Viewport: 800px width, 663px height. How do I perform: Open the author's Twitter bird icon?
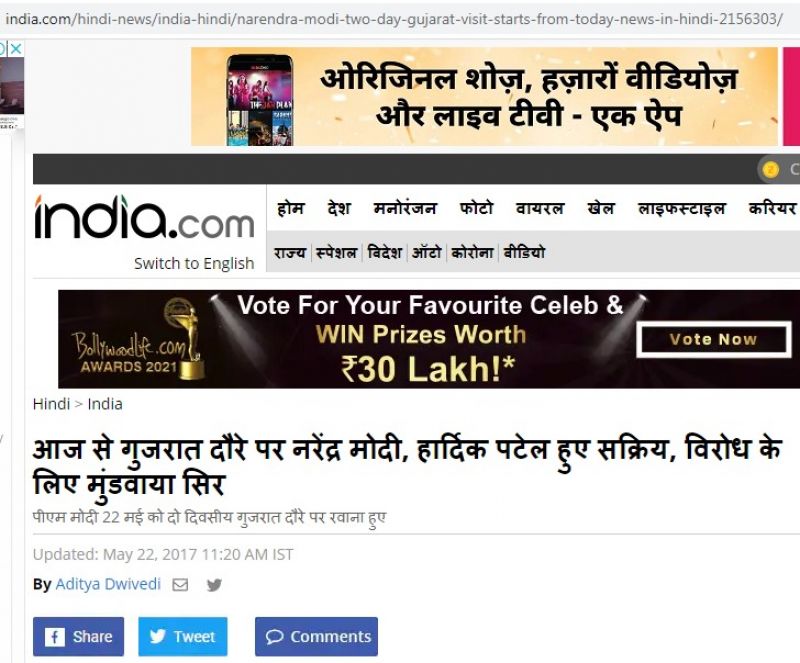[x=214, y=585]
